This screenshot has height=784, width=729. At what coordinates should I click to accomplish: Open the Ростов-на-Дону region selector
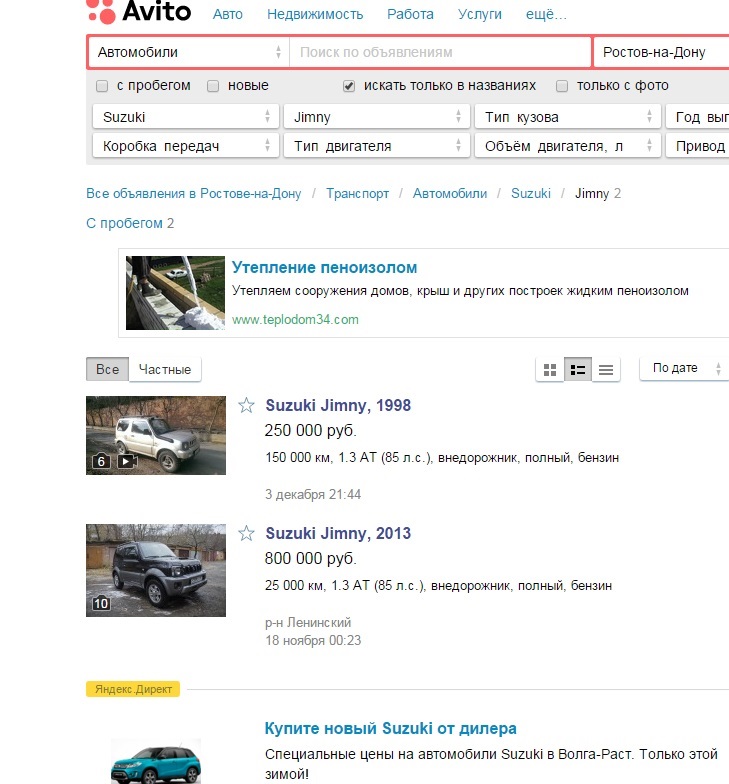coord(661,52)
